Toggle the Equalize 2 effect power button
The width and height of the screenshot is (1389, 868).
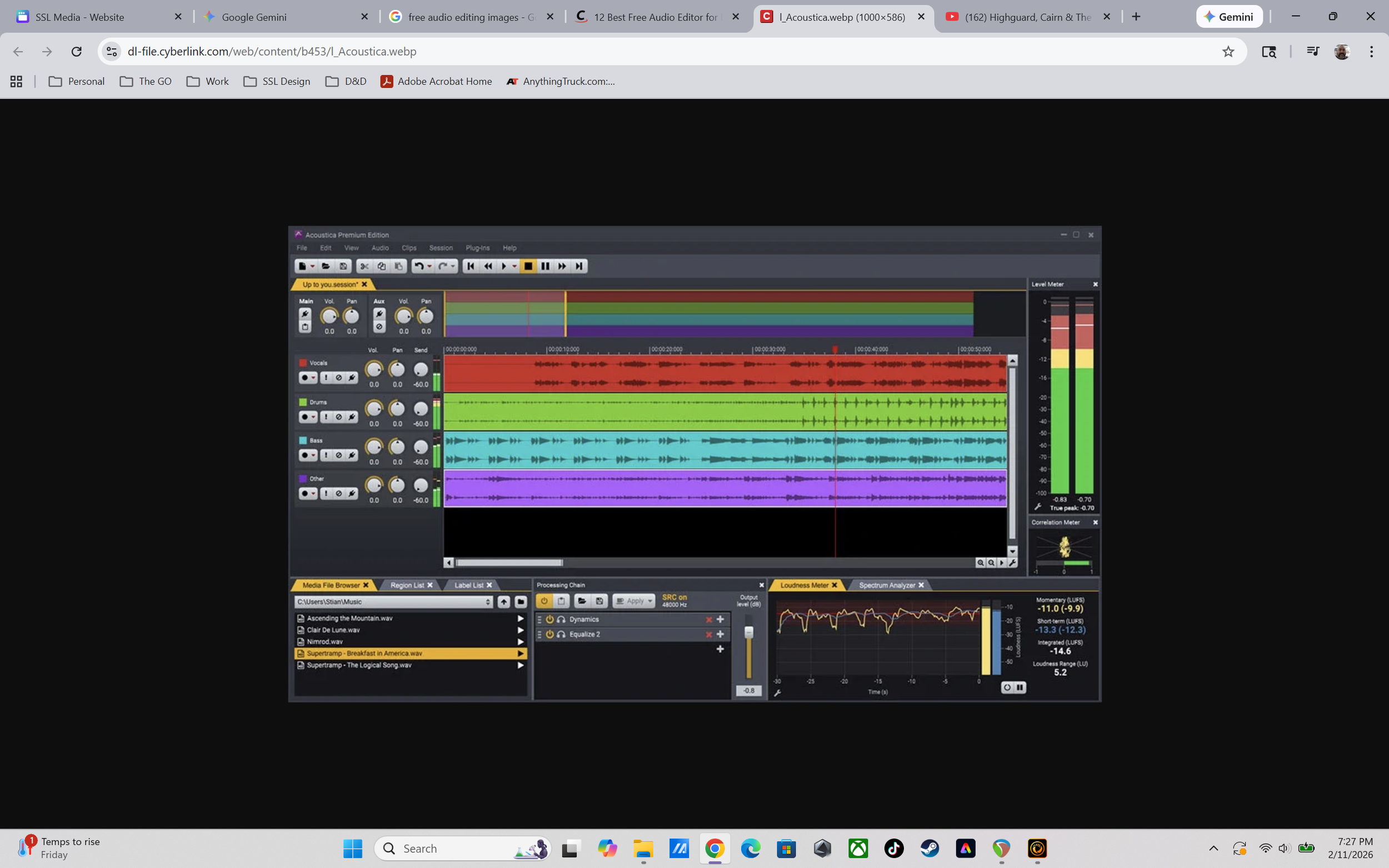[x=549, y=634]
